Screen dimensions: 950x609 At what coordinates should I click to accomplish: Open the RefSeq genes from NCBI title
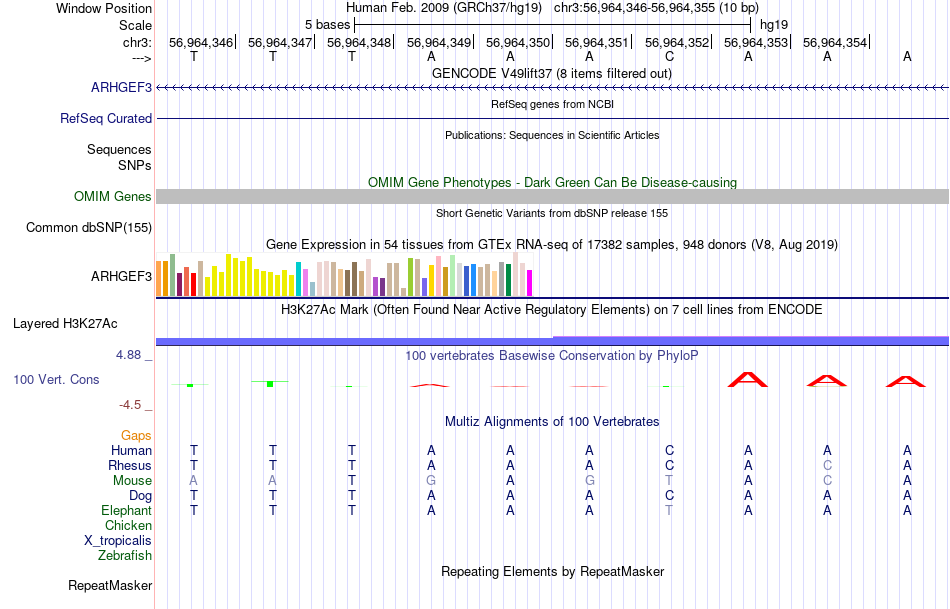(x=552, y=104)
